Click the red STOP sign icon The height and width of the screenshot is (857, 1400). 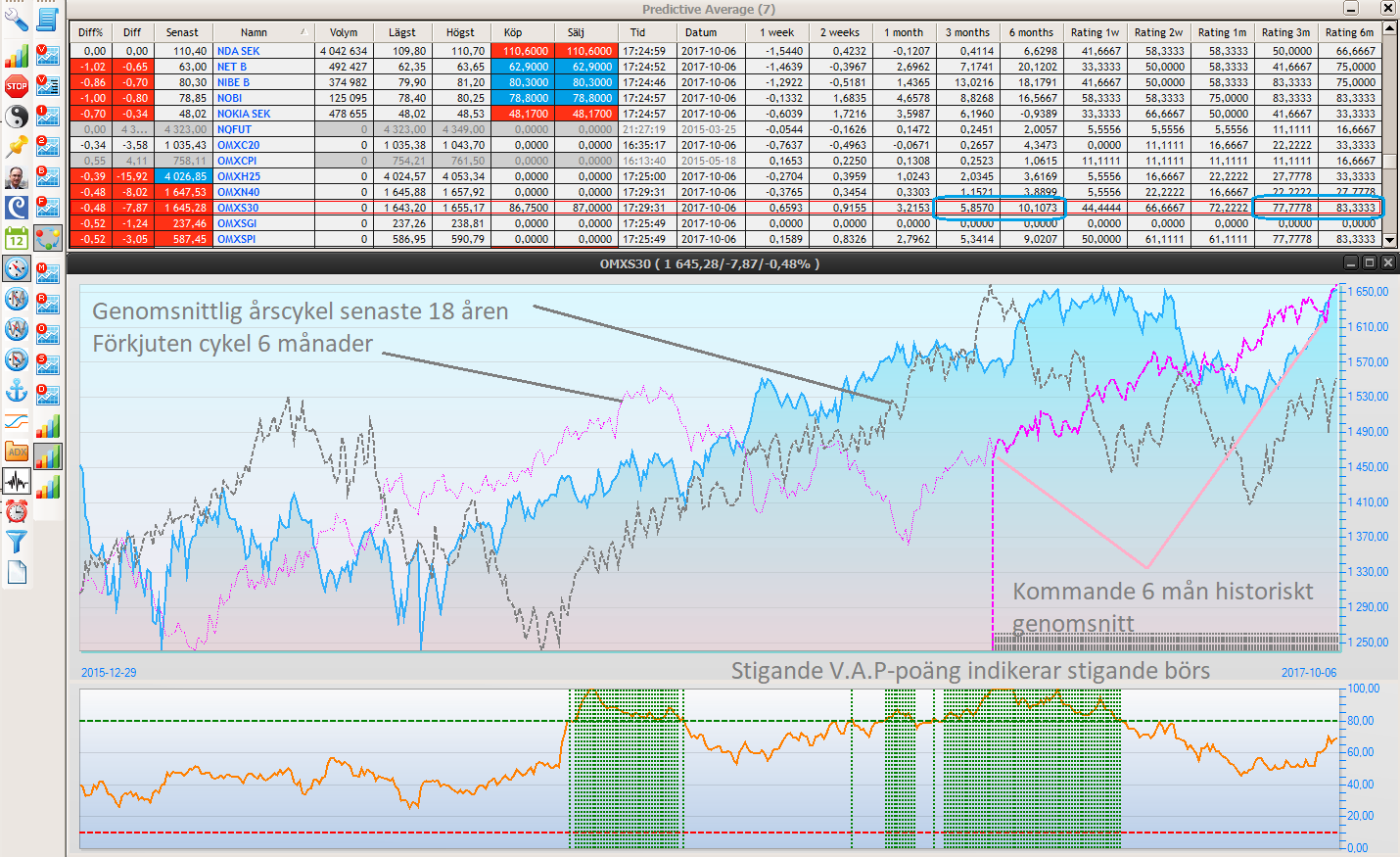17,86
